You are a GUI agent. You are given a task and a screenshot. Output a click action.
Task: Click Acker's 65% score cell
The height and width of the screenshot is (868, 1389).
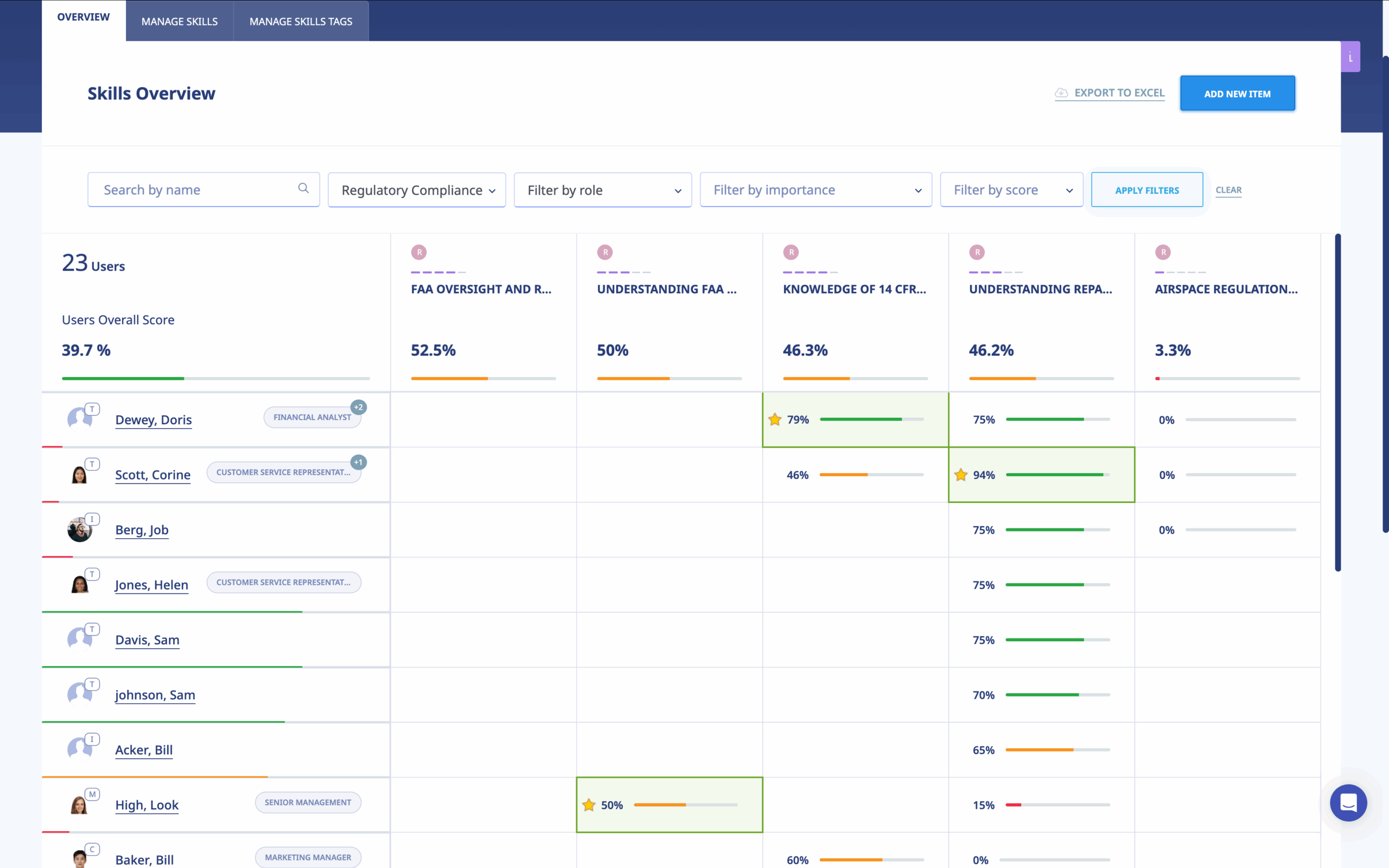click(x=1041, y=750)
